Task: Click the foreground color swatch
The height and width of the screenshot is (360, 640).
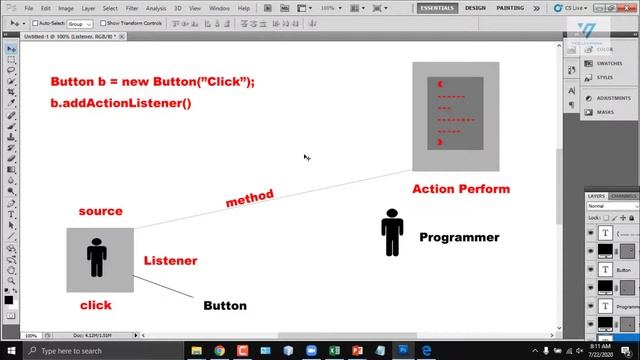Action: (9, 300)
